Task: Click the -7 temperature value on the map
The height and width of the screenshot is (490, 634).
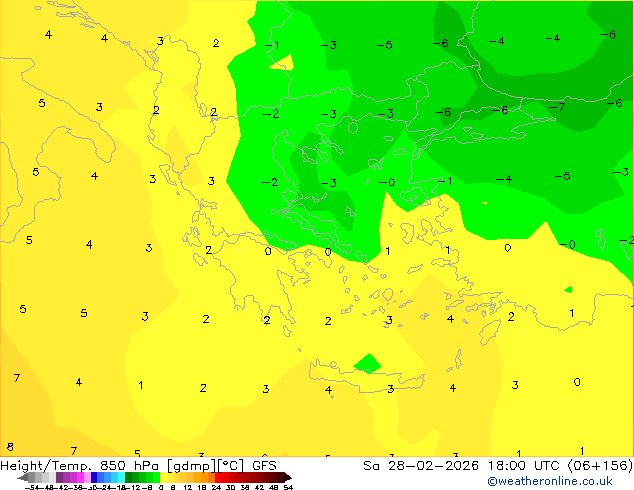Action: pyautogui.click(x=558, y=107)
